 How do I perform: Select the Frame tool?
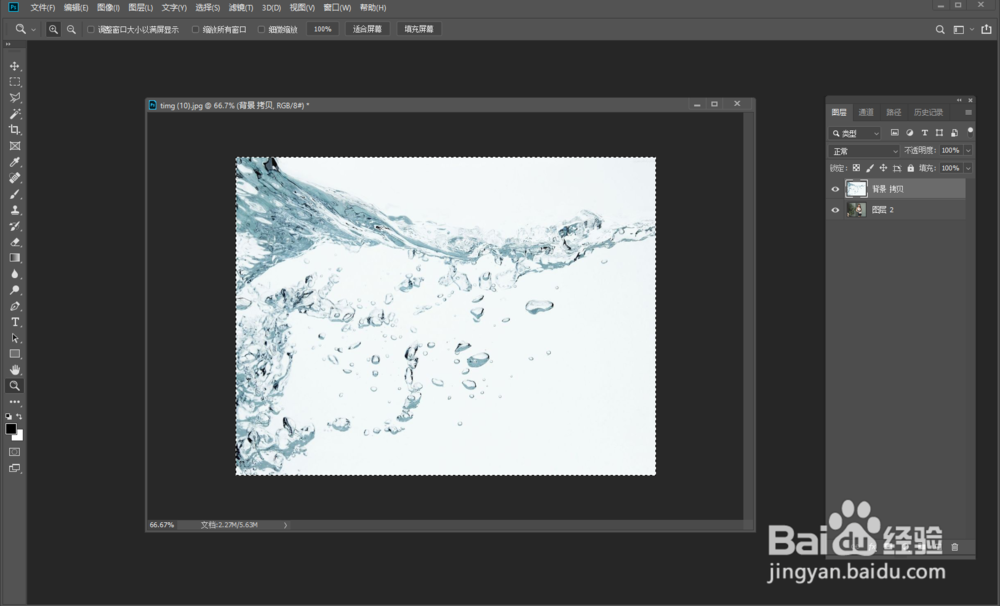(15, 146)
